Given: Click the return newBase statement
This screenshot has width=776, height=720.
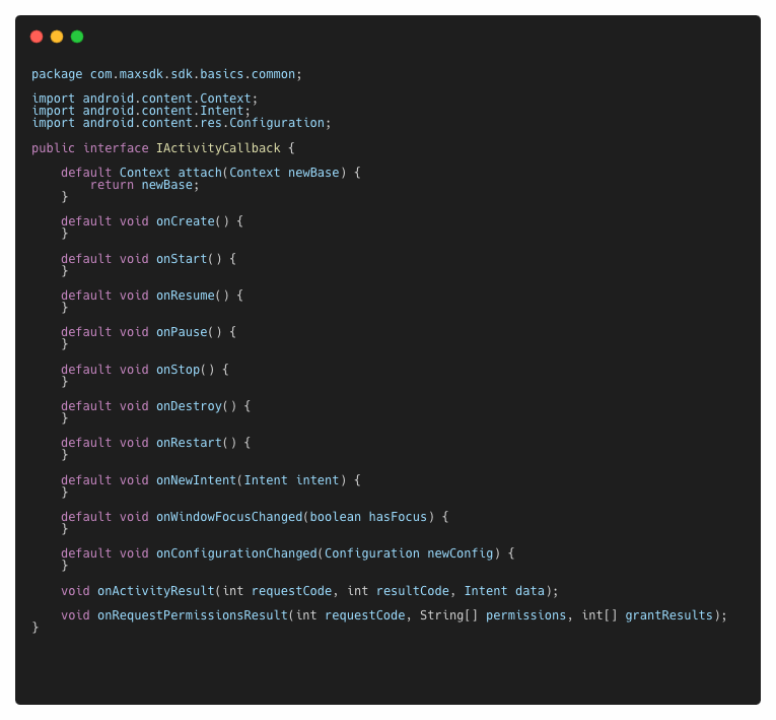Looking at the screenshot, I should [x=145, y=185].
